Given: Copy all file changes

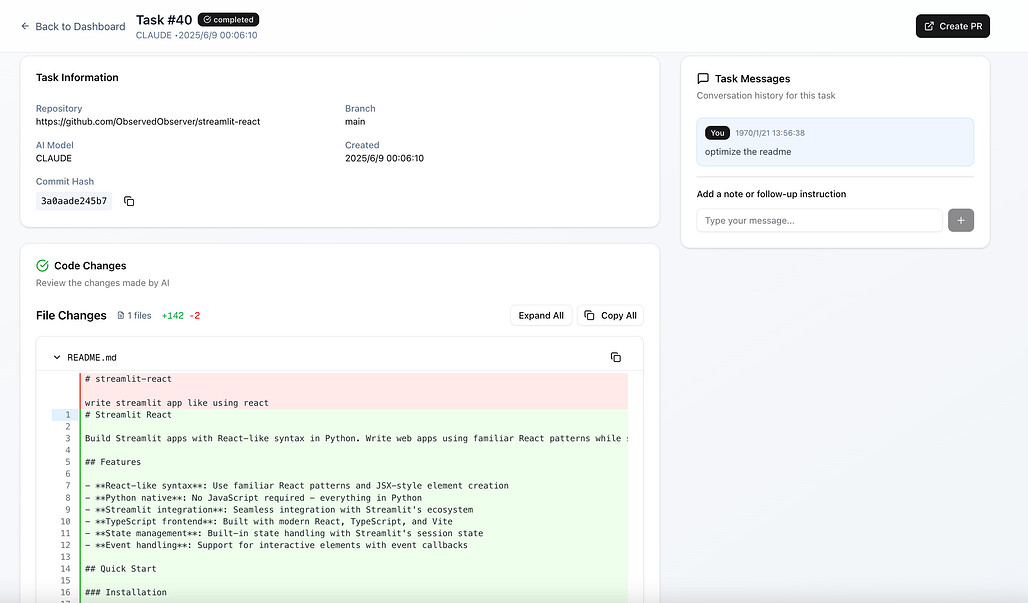Looking at the screenshot, I should [x=610, y=315].
